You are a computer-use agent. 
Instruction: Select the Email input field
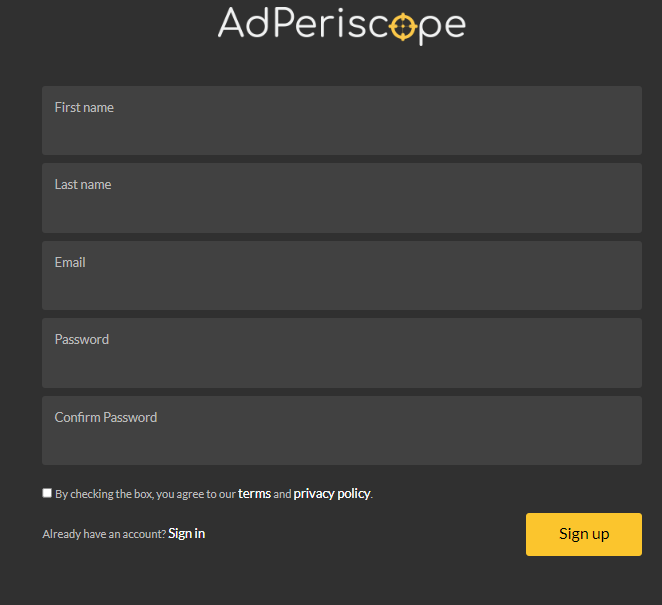click(342, 275)
